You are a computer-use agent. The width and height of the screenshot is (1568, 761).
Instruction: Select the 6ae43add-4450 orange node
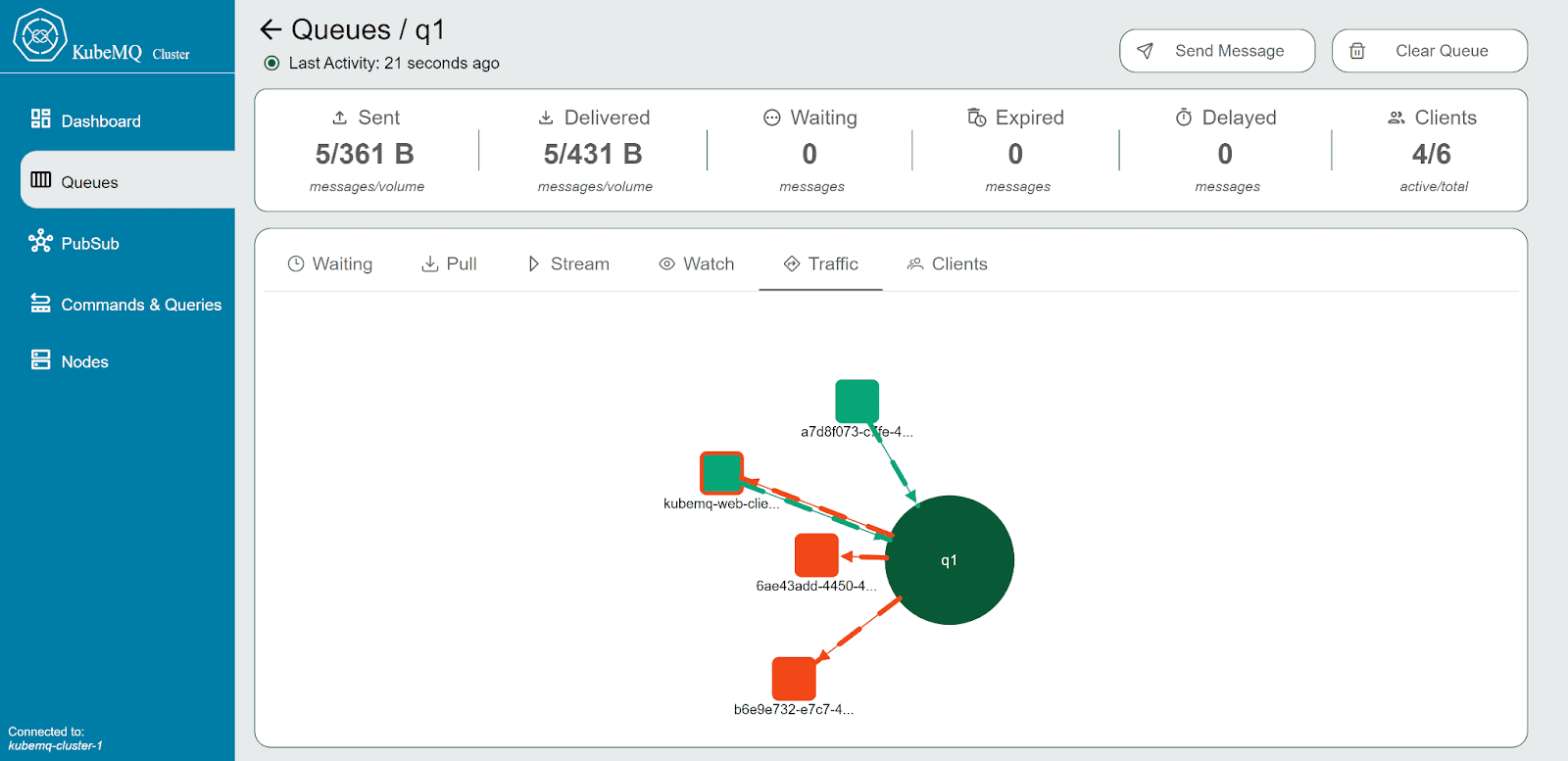816,555
